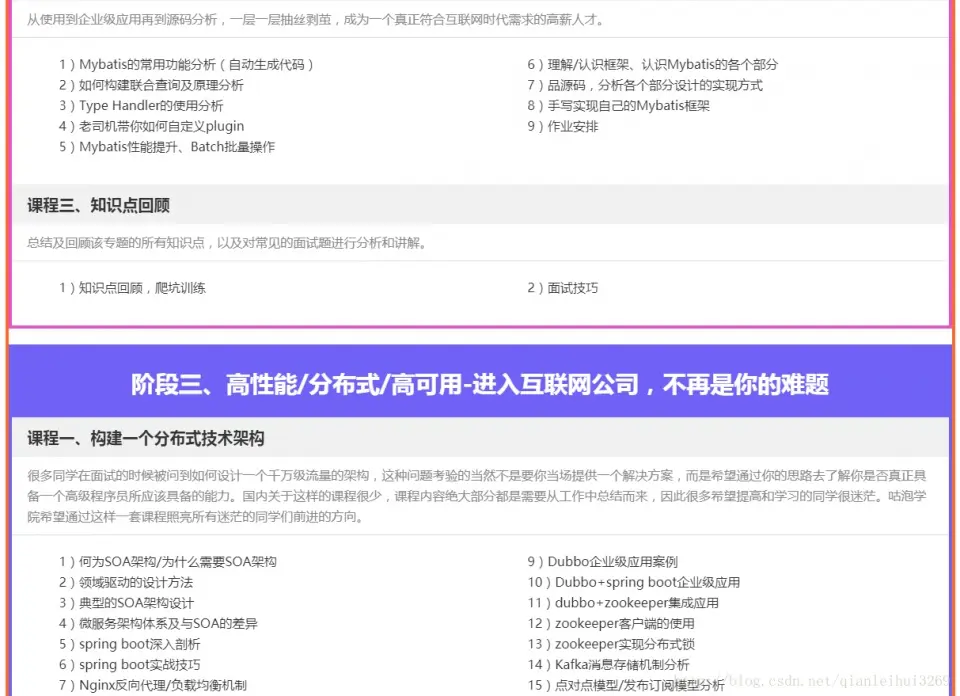Select '8）手写实现自己的Mybatis框架' line
This screenshot has height=696, width=960.
pos(618,105)
